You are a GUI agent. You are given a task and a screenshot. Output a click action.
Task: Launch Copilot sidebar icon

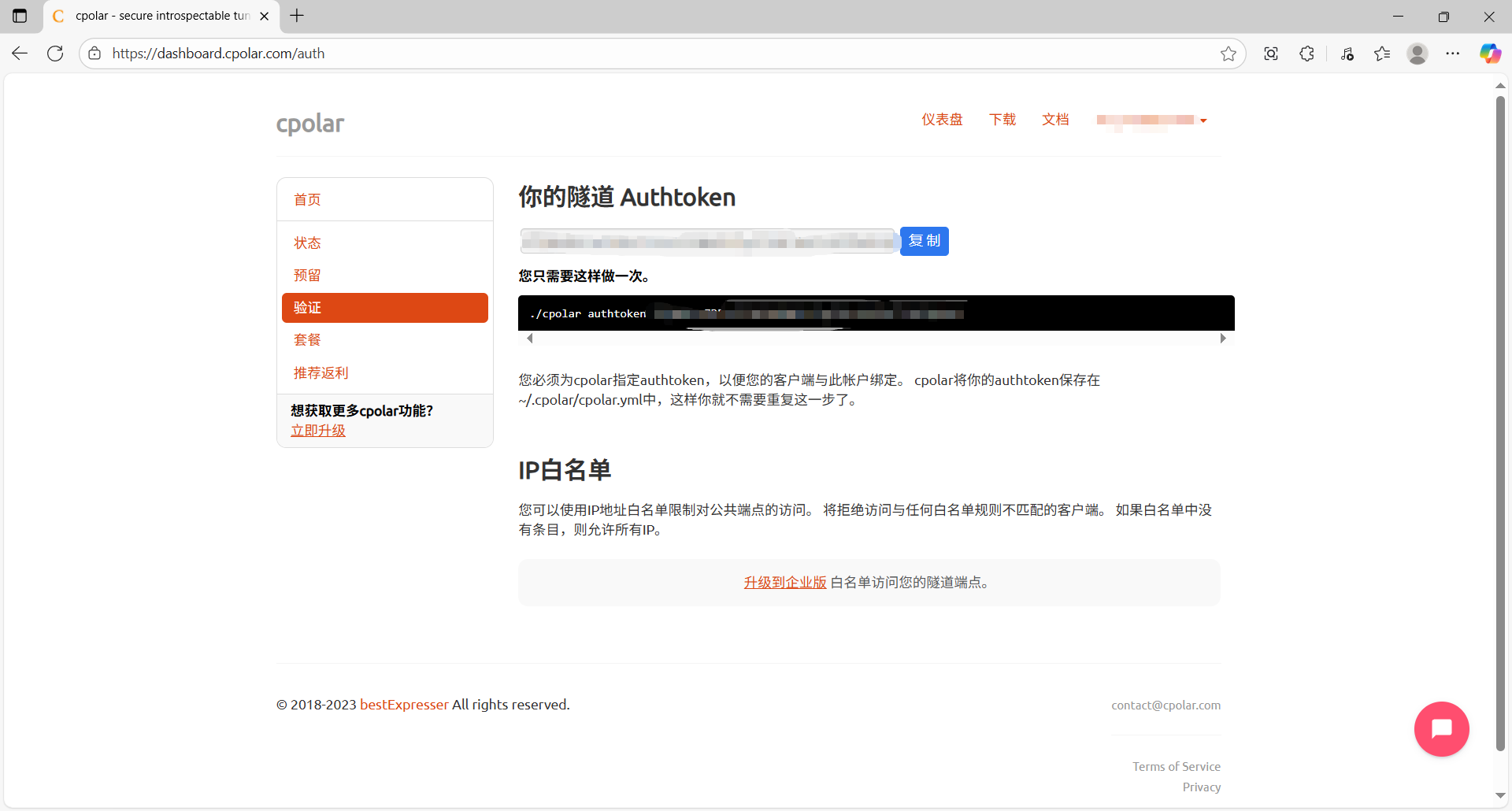point(1490,54)
